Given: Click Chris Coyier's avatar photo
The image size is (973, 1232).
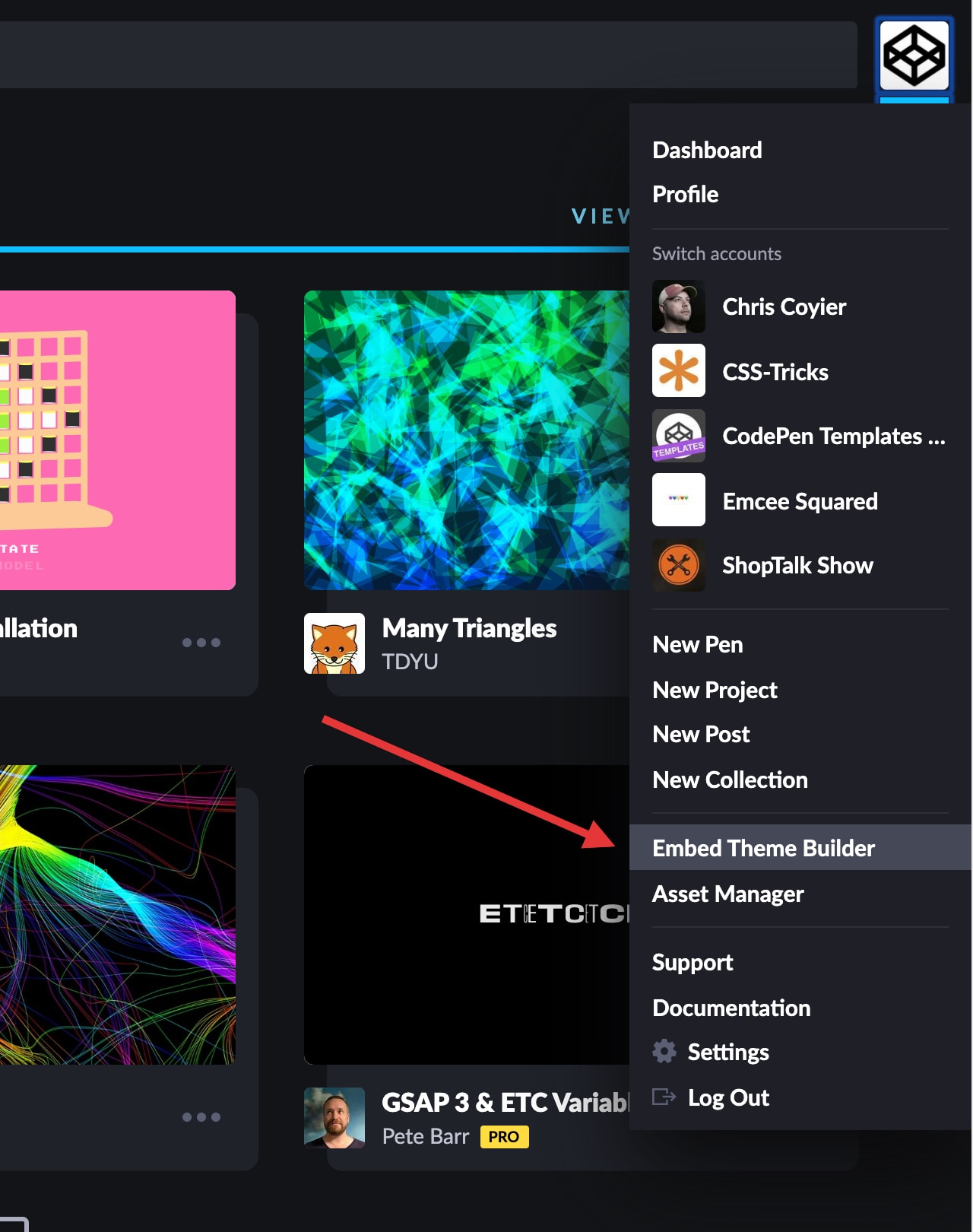Looking at the screenshot, I should (x=679, y=306).
